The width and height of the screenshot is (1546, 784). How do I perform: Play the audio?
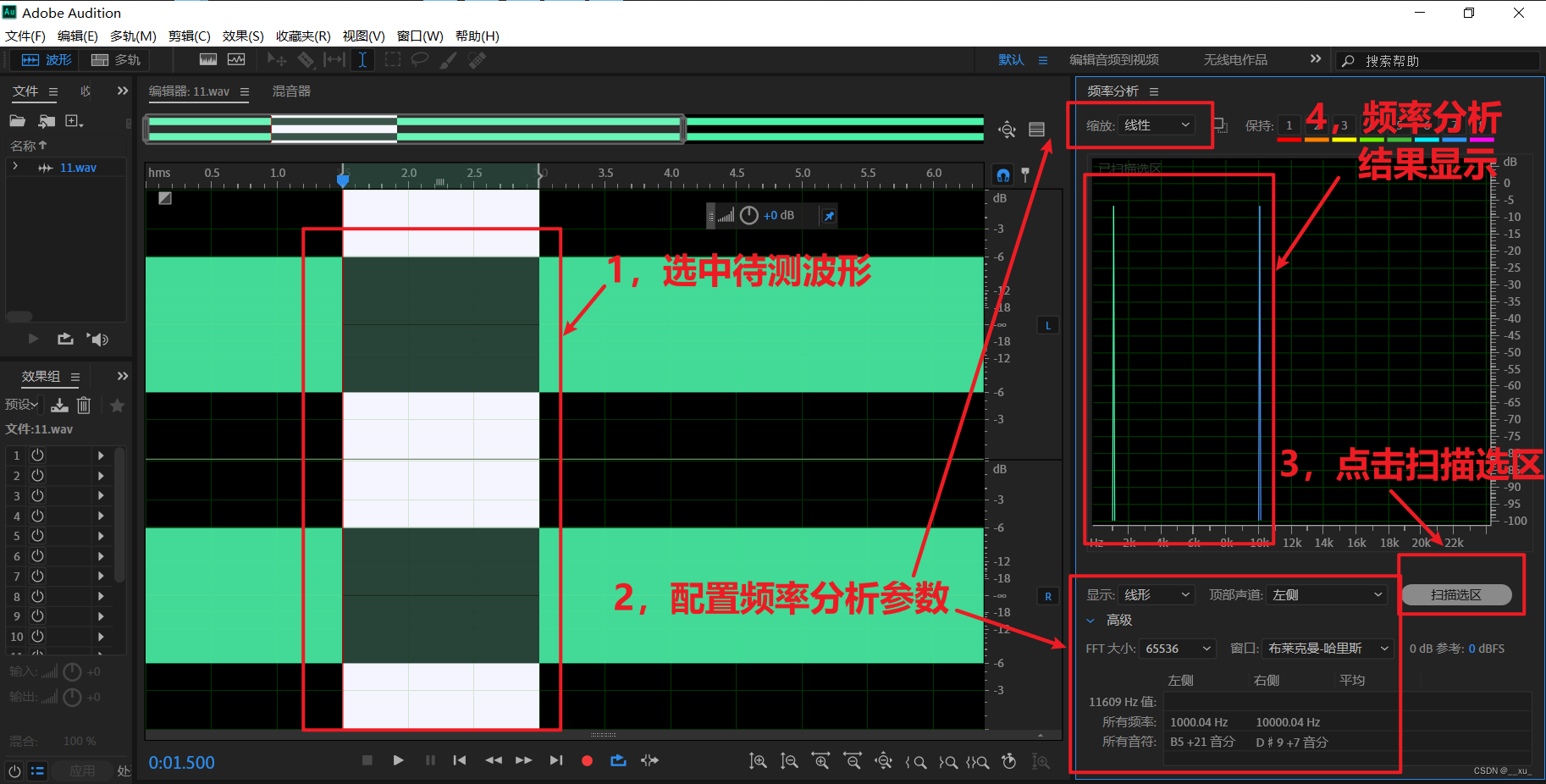point(398,760)
